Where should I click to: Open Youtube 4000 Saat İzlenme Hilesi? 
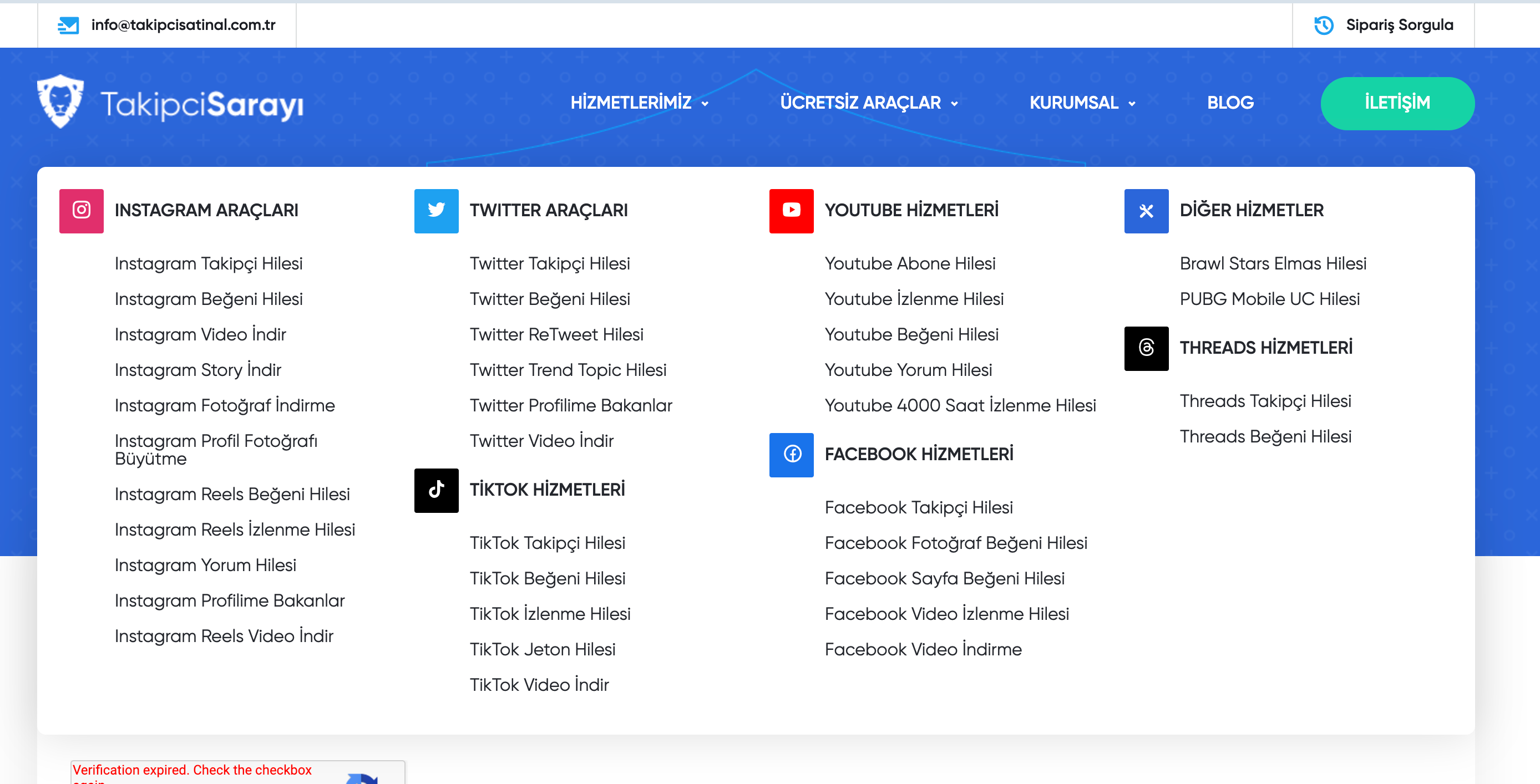[961, 405]
